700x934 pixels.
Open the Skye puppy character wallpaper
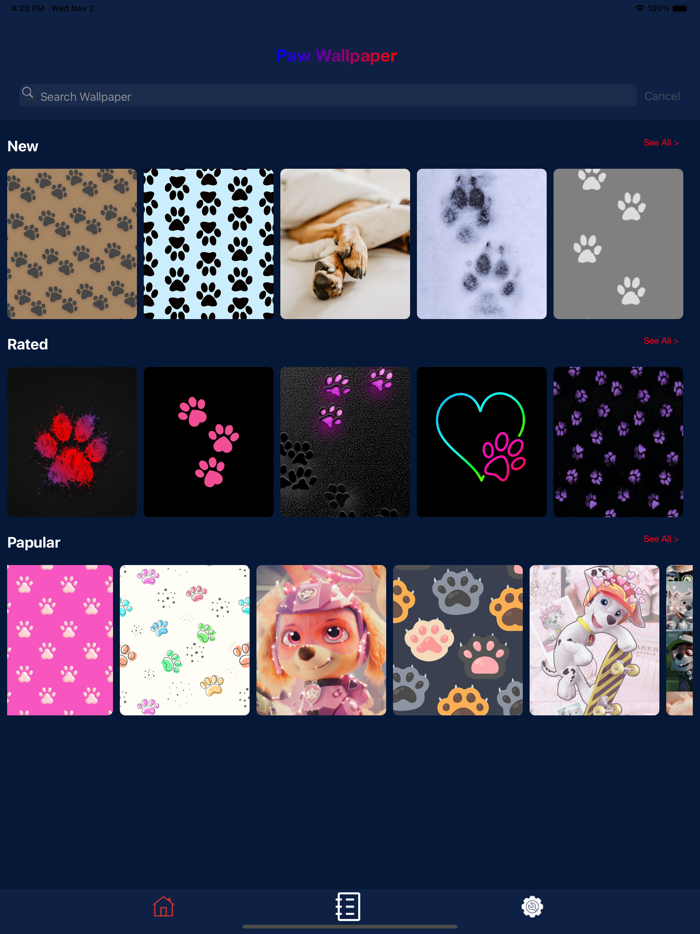(x=321, y=640)
